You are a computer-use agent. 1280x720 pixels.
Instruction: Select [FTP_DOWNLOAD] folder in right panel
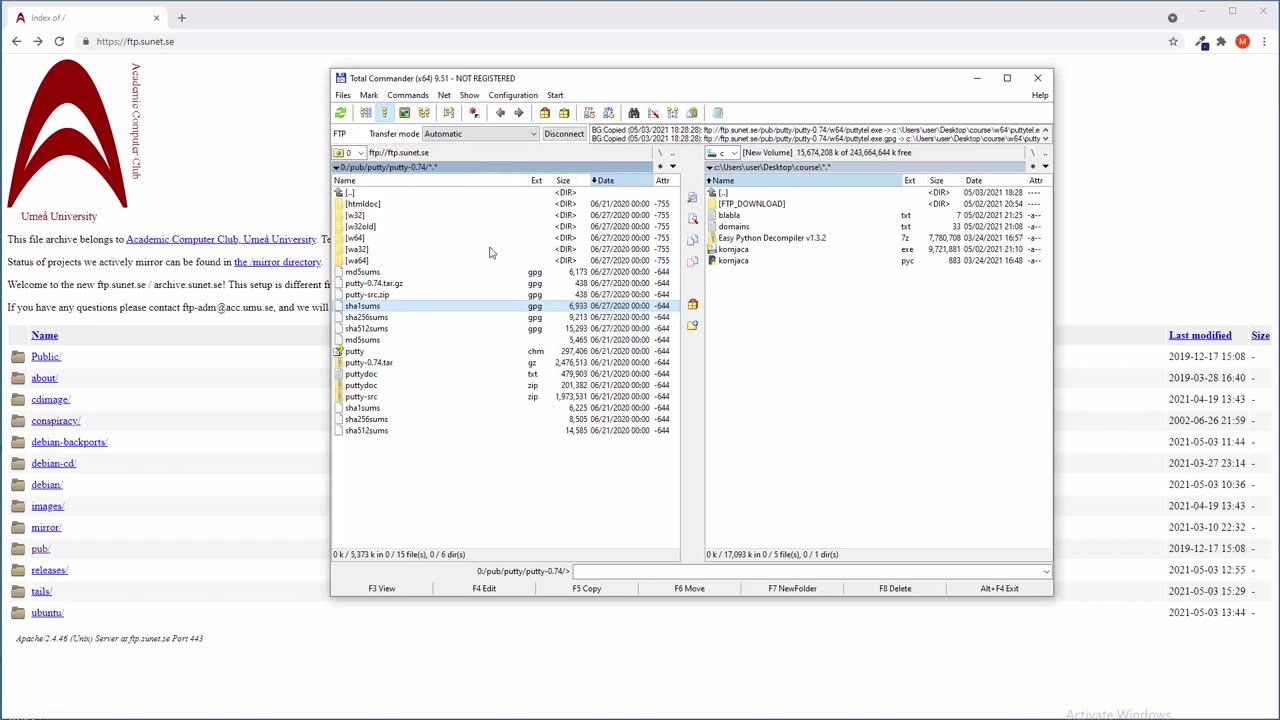click(x=751, y=204)
